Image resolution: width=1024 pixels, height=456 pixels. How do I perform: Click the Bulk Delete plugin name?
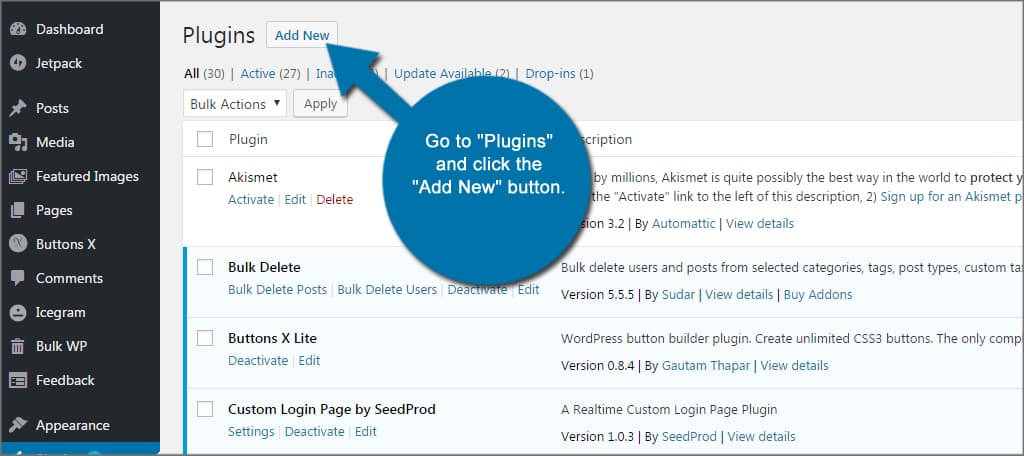[x=264, y=267]
